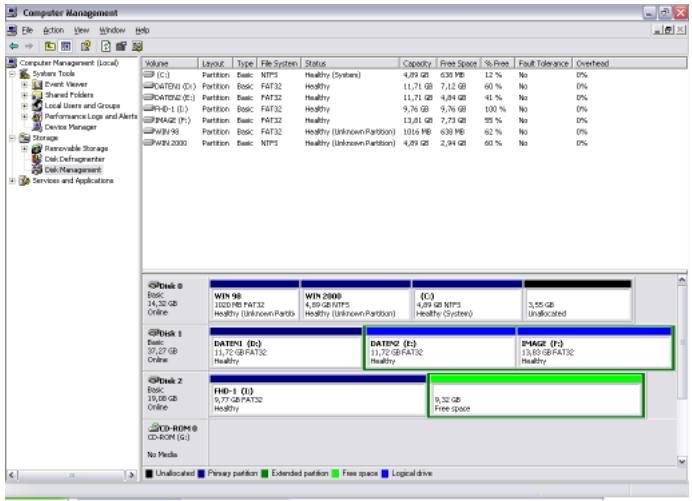Screen dimensions: 692x501
Task: Click the Free space legend color swatch
Action: click(335, 474)
